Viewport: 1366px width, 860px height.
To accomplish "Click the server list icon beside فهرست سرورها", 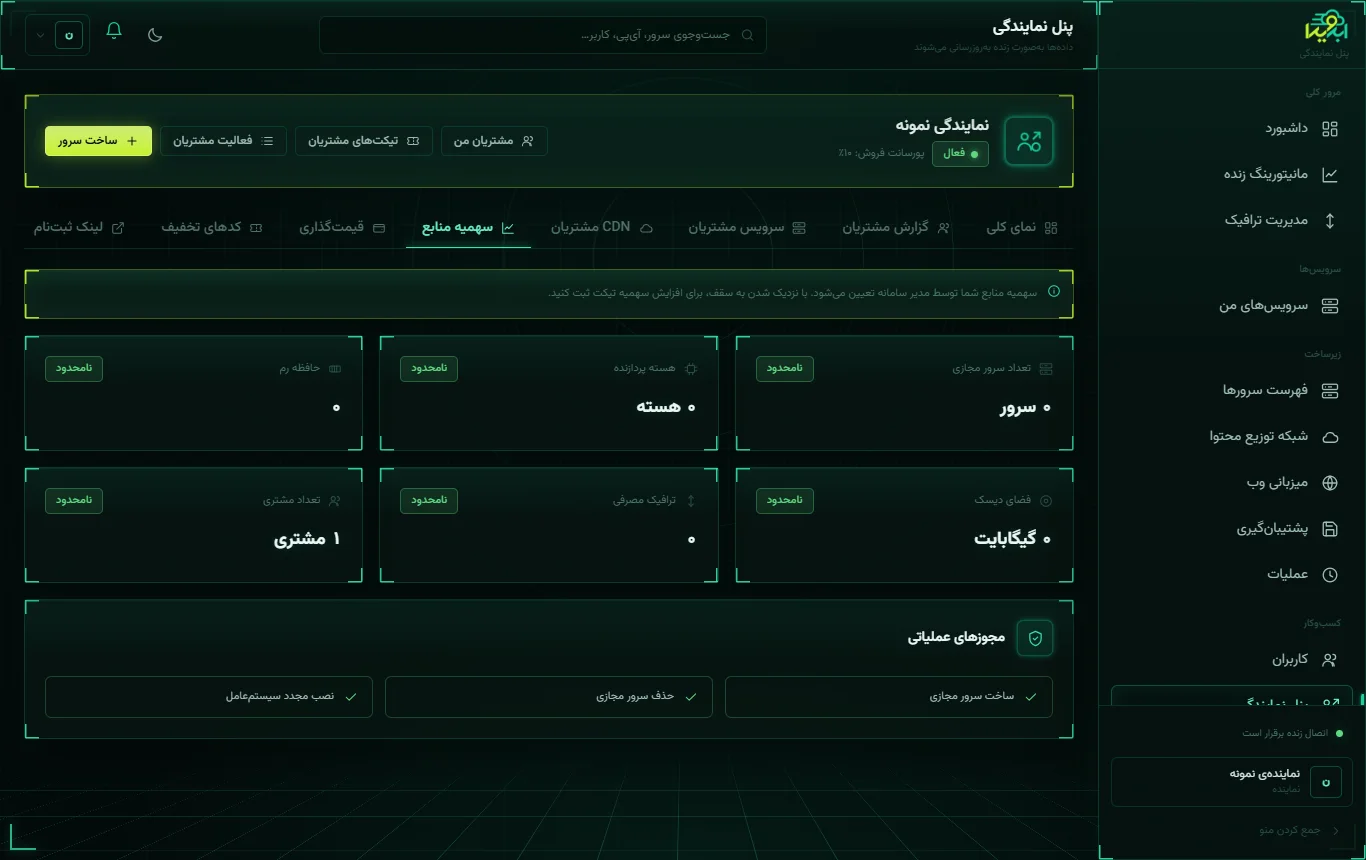I will point(1330,390).
